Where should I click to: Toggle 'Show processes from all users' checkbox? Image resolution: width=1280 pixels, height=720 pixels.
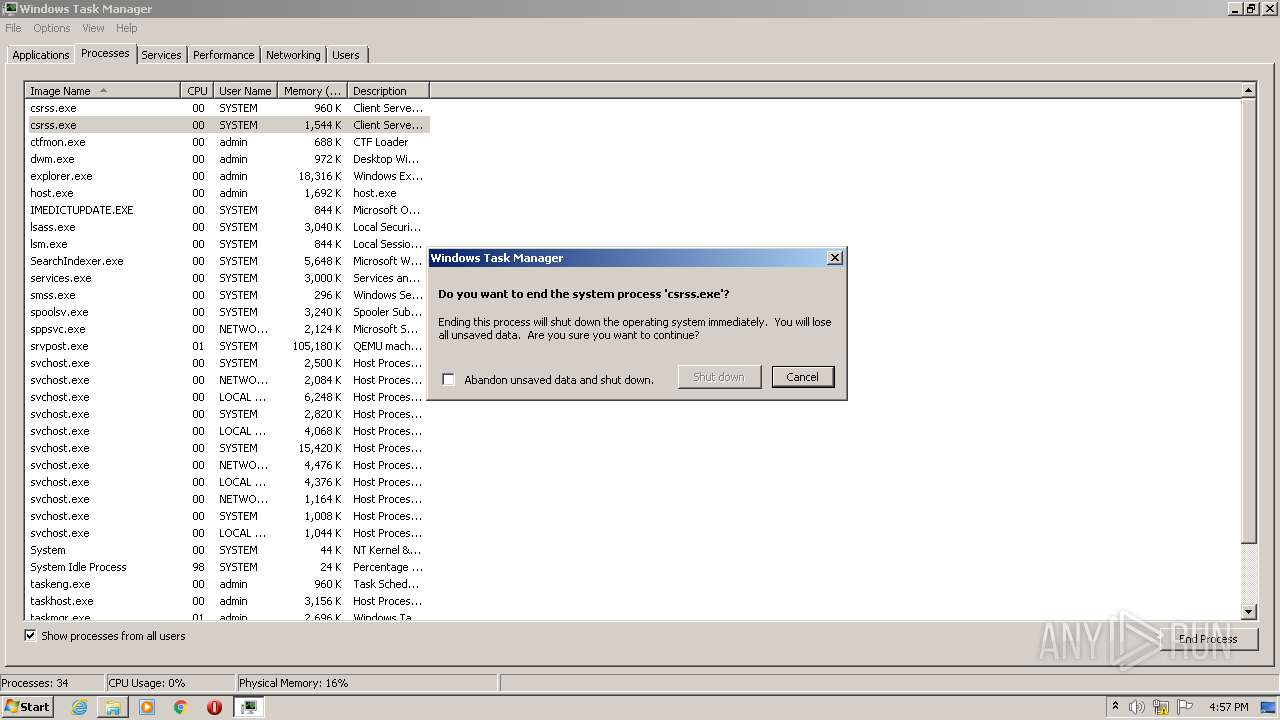[31, 636]
